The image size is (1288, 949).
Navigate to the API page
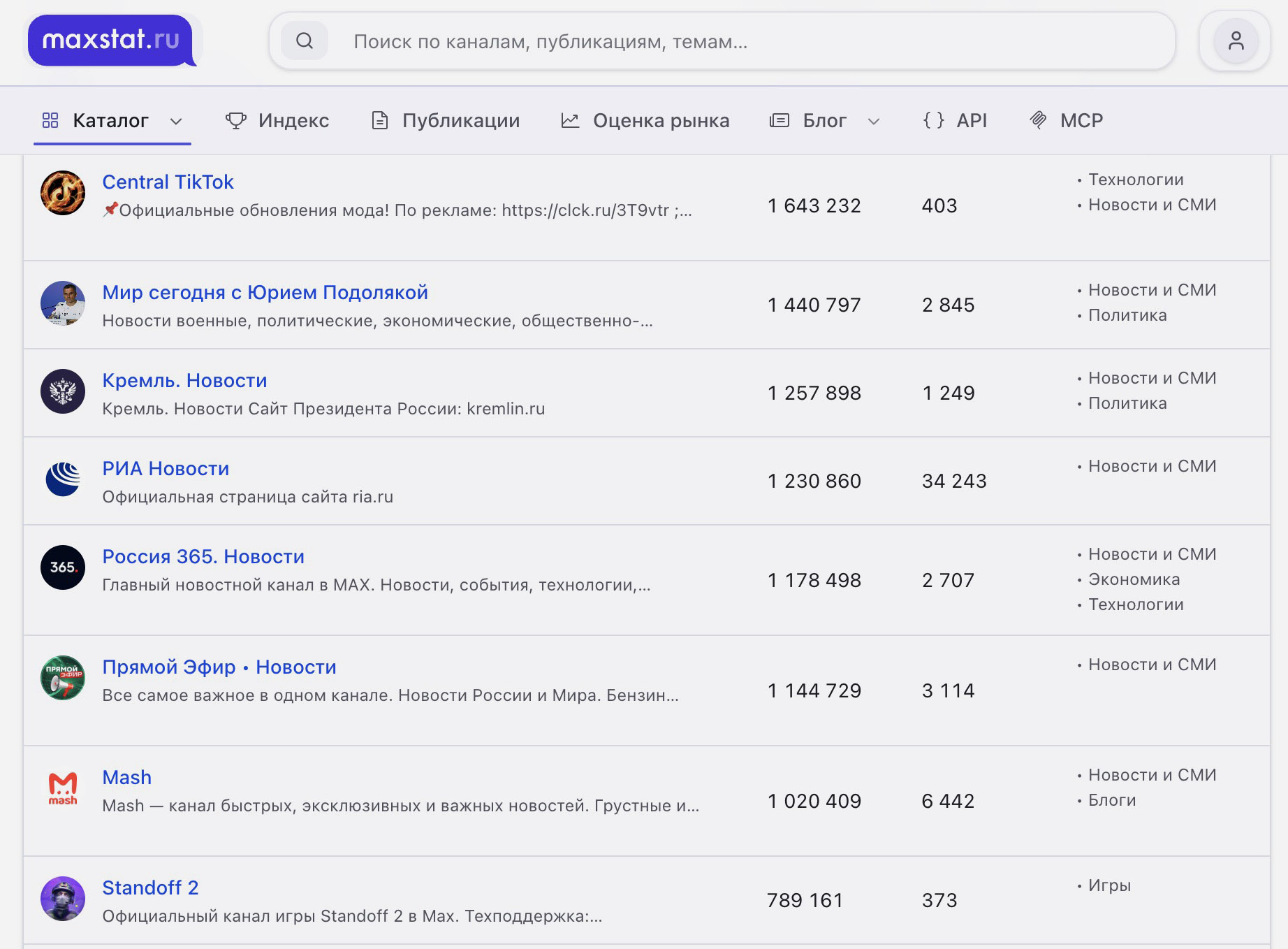coord(955,120)
